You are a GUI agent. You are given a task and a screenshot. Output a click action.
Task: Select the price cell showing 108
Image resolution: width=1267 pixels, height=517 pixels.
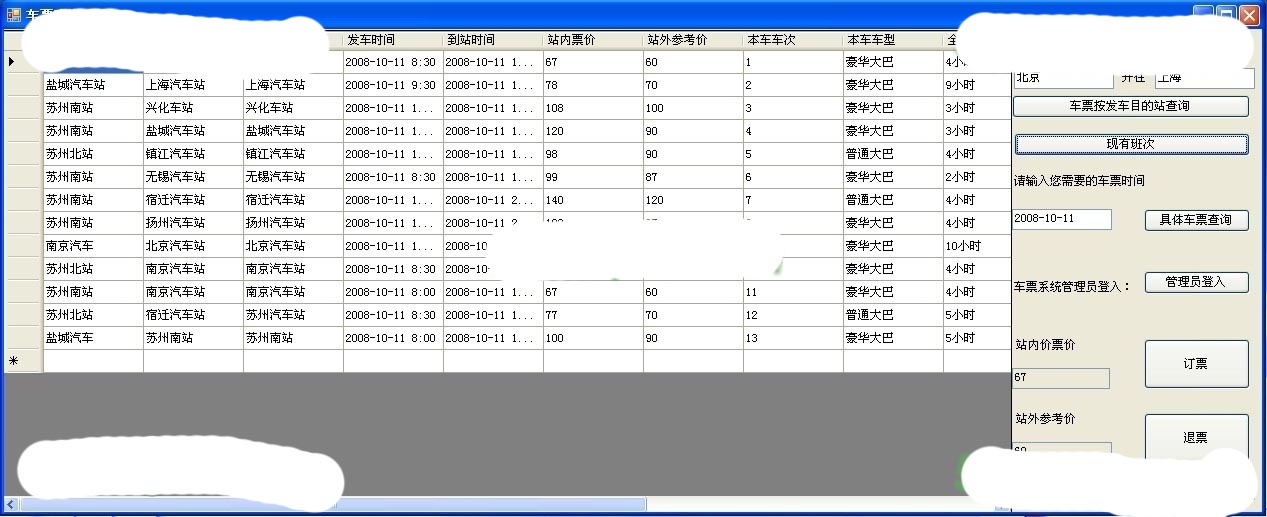click(x=593, y=108)
